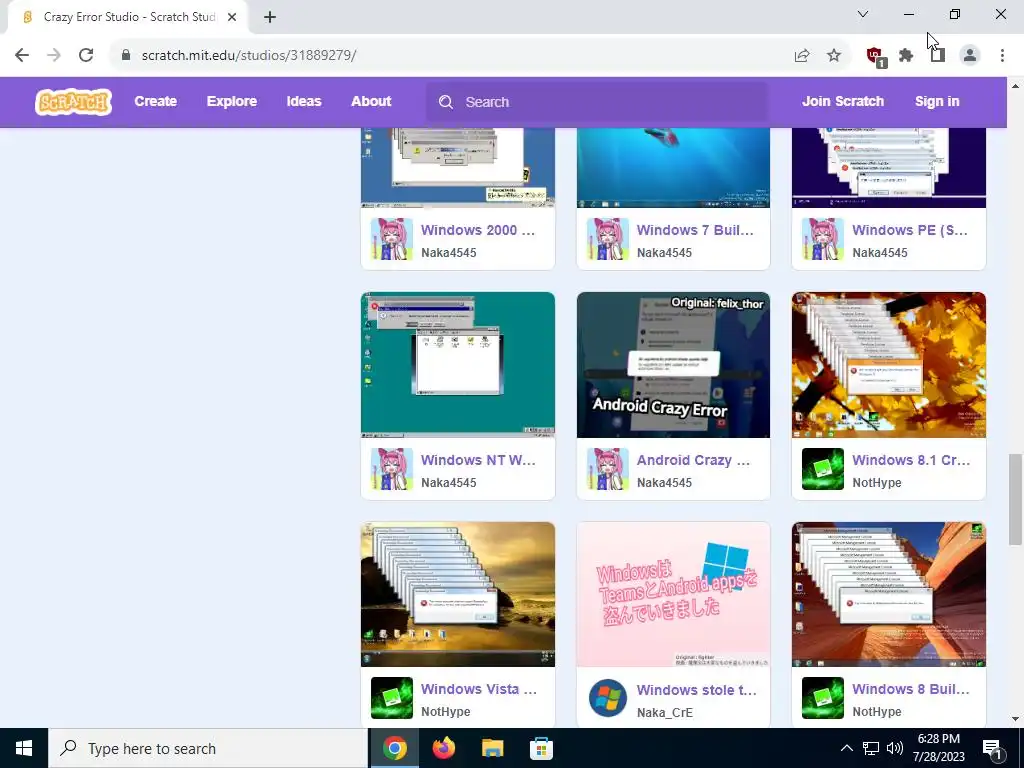Viewport: 1024px width, 768px height.
Task: Open Chrome from the taskbar
Action: 394,748
